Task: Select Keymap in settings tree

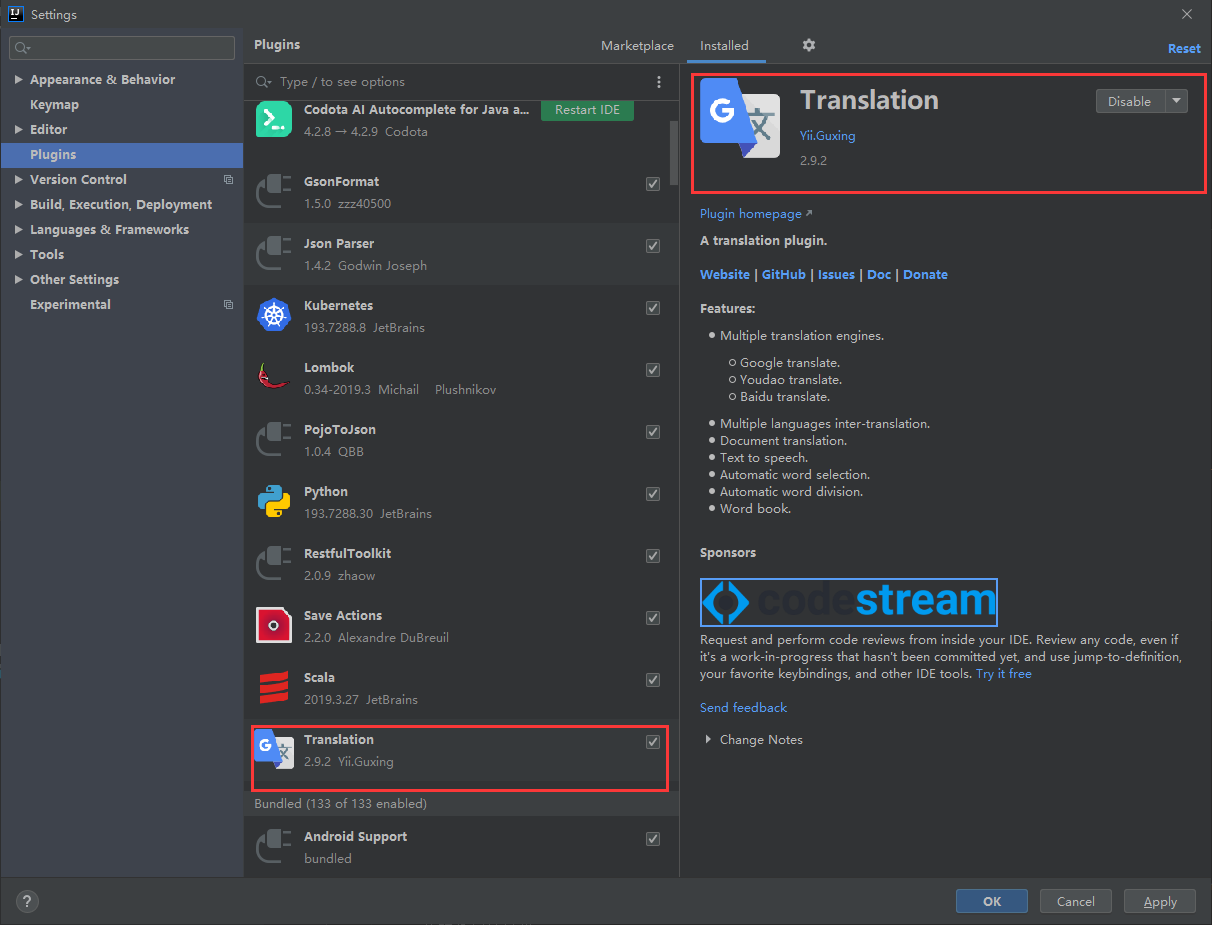Action: click(x=54, y=105)
